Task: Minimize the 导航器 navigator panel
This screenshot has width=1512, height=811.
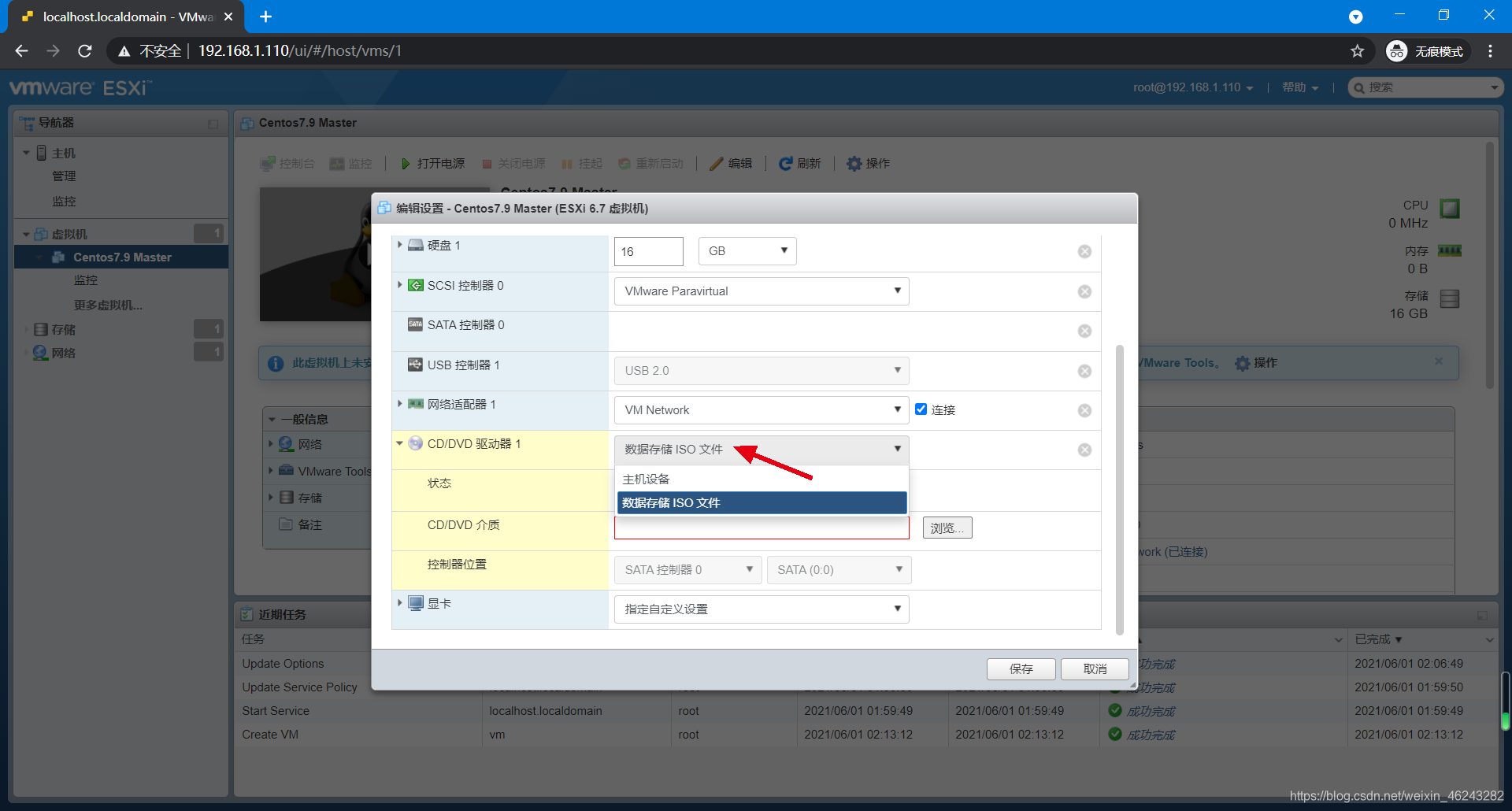Action: coord(213,124)
